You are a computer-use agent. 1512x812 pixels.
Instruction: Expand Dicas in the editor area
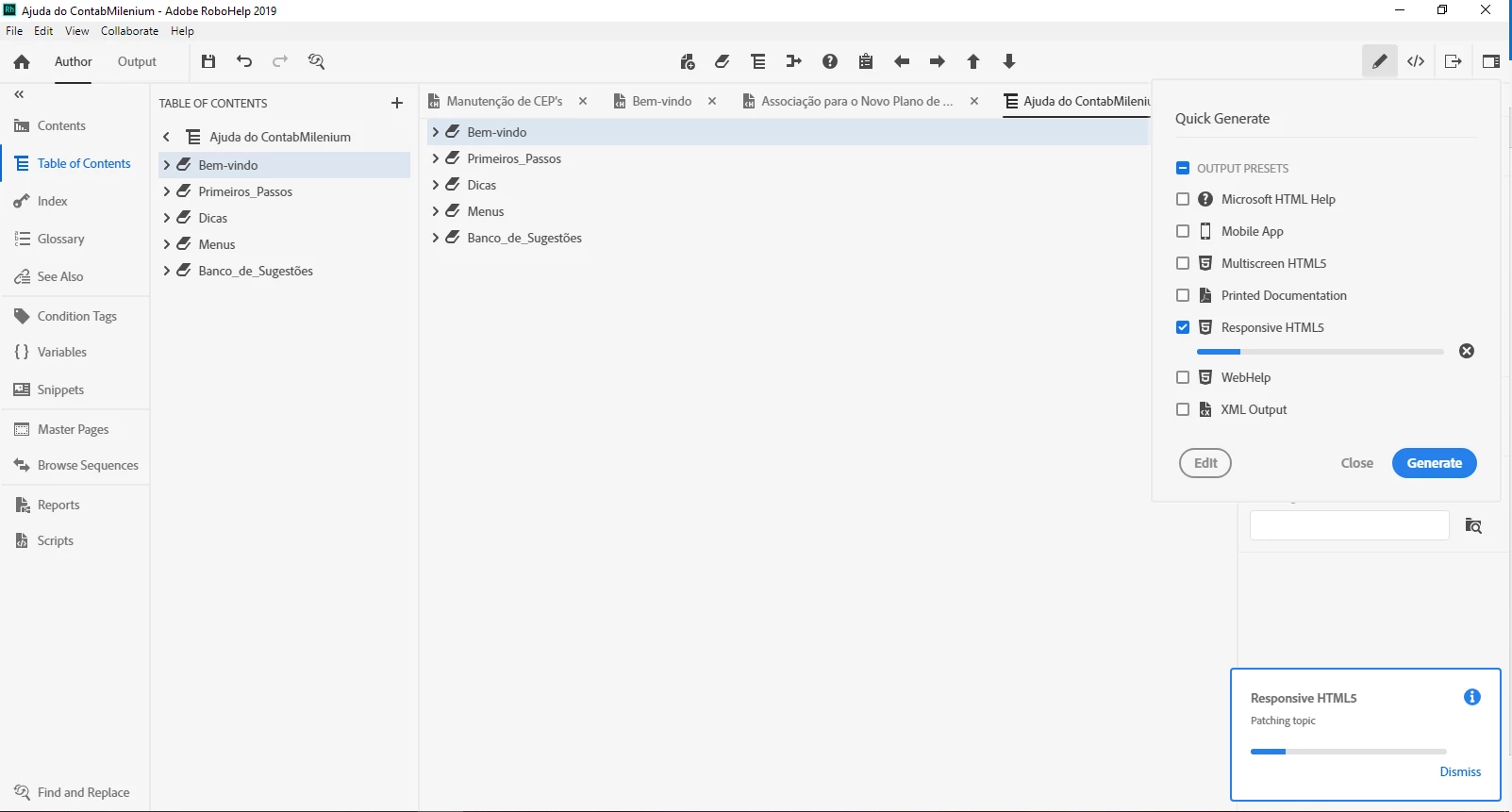pos(436,185)
